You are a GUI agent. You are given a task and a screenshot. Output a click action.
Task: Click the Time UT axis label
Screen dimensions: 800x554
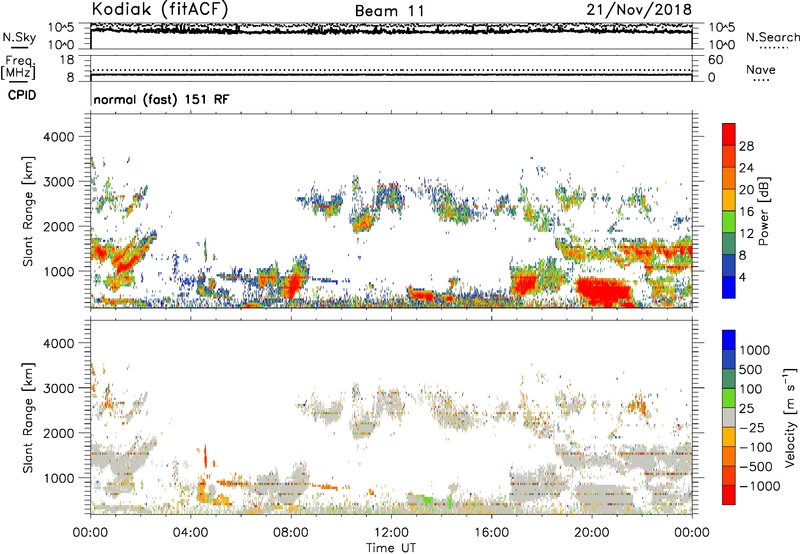point(391,548)
